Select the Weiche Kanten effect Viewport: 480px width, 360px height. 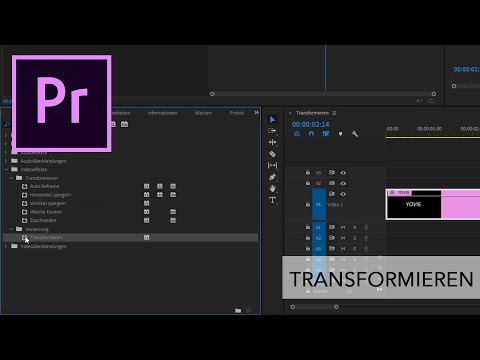pyautogui.click(x=46, y=212)
